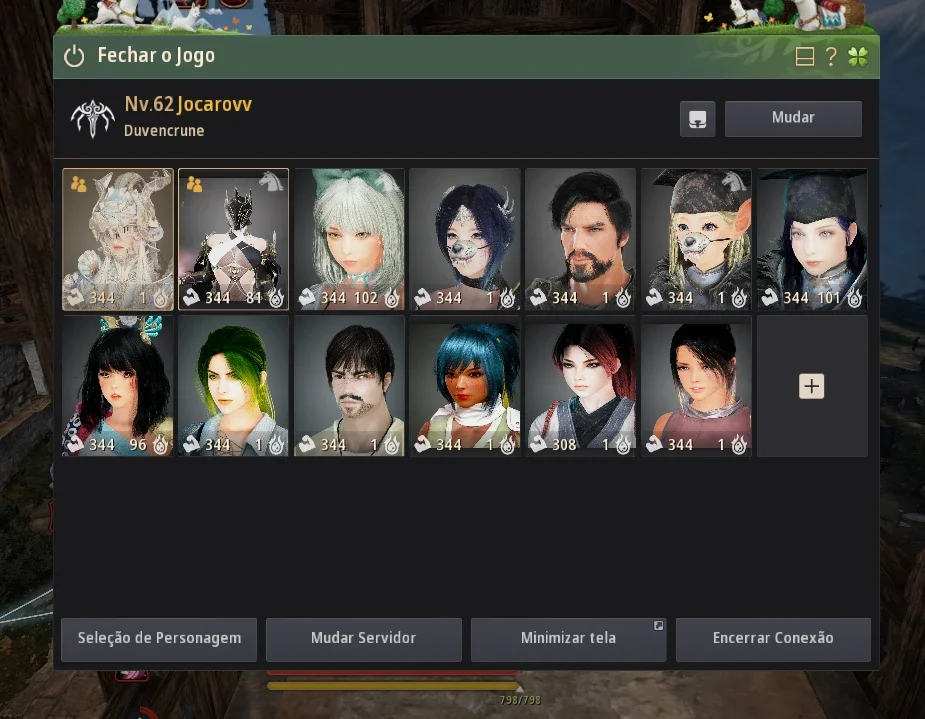925x719 pixels.
Task: Click the Duvencrune location text
Action: tap(164, 130)
